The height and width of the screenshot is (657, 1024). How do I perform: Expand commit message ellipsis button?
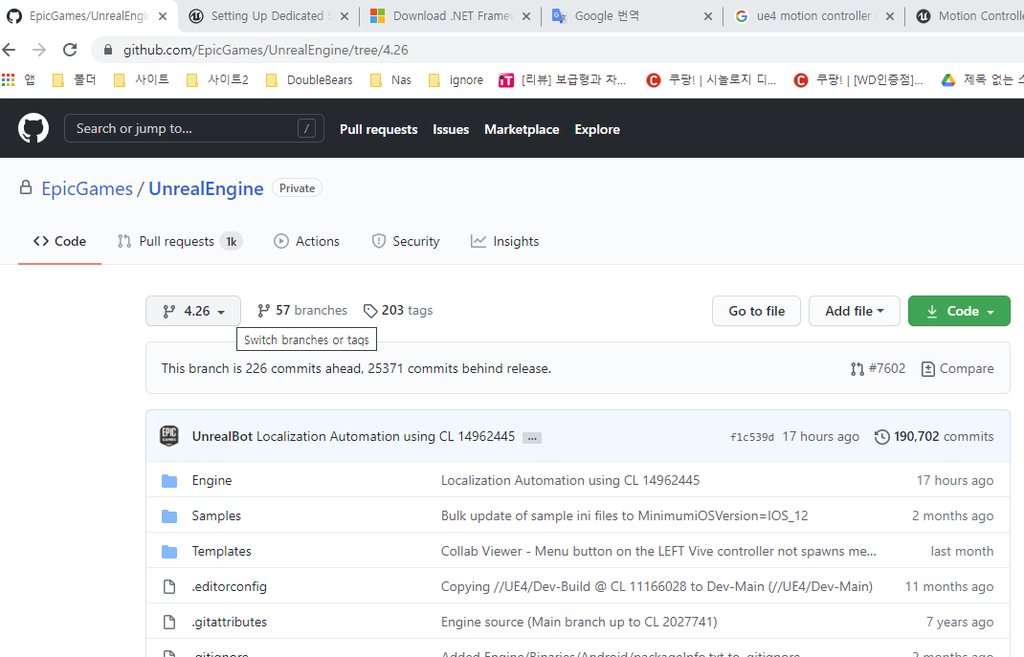pyautogui.click(x=532, y=438)
